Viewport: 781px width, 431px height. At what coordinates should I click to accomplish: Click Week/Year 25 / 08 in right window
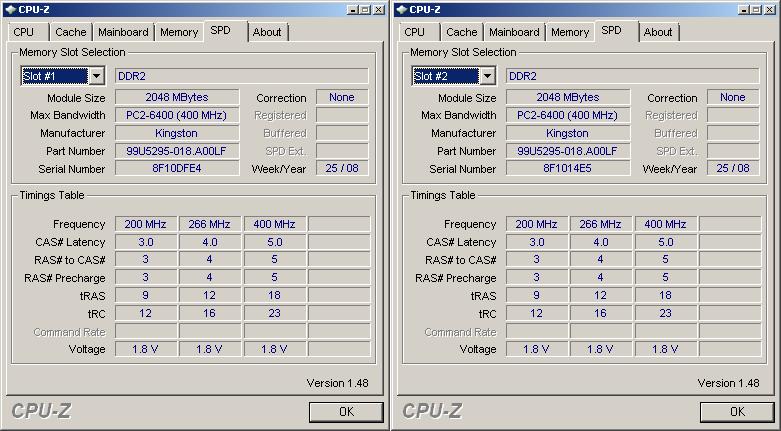tap(733, 168)
